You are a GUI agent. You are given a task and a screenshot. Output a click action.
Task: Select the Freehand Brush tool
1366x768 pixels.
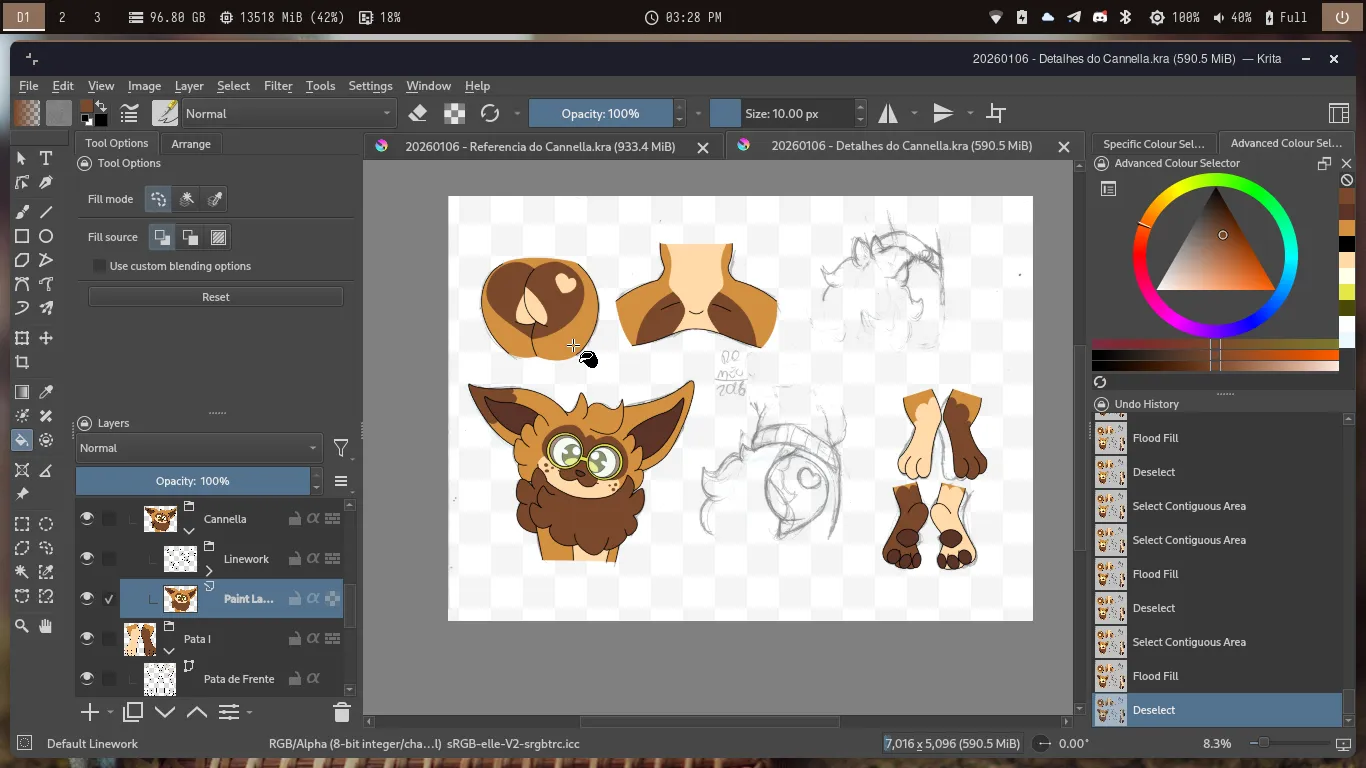[22, 212]
